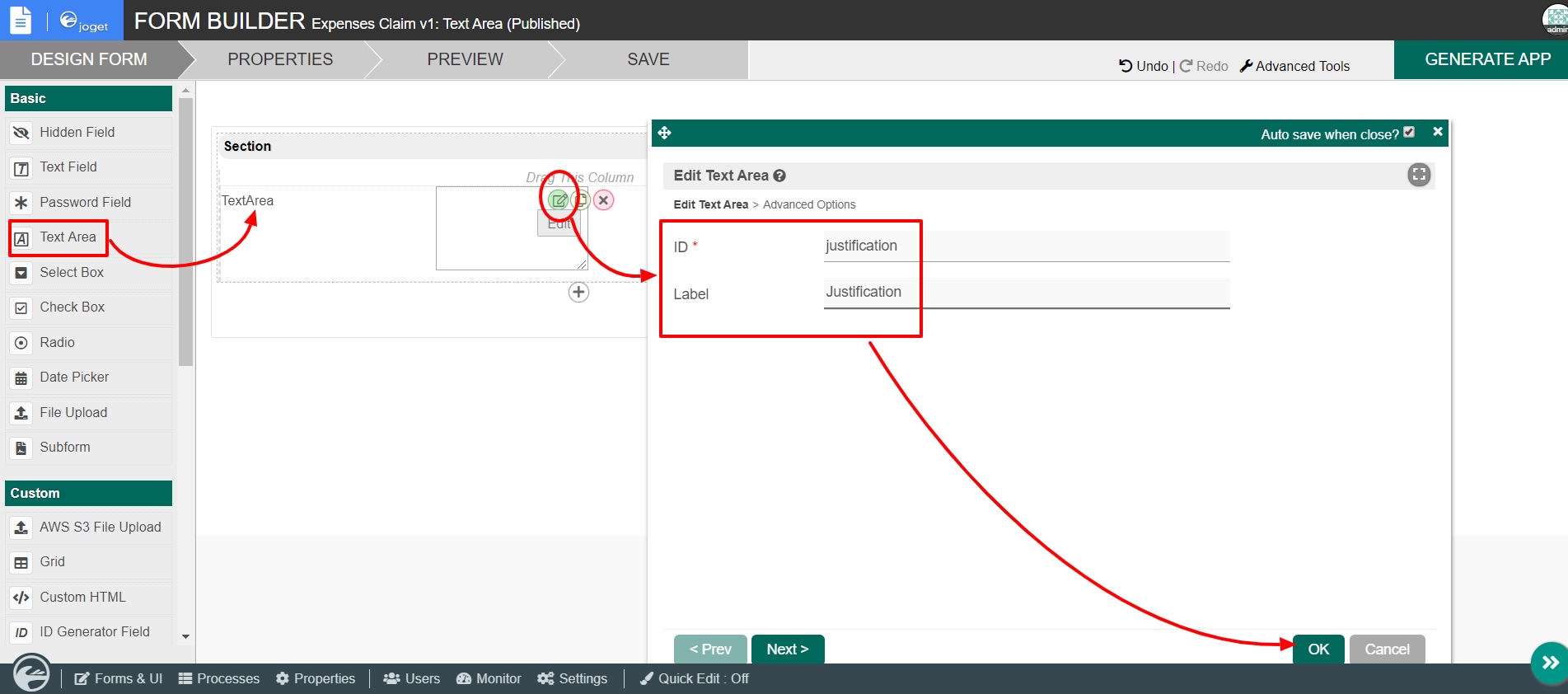Click the move handle icon on the dialog title bar
This screenshot has width=1568, height=694.
[x=665, y=133]
